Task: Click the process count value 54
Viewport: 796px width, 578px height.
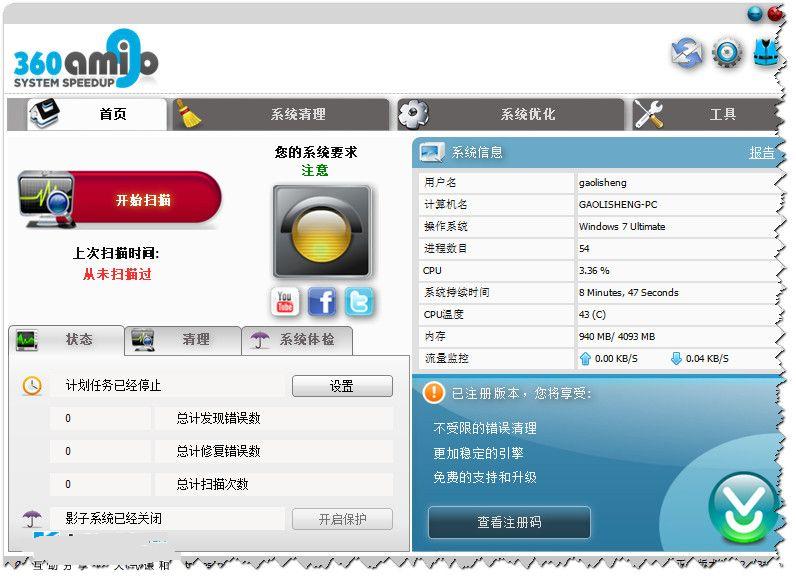Action: pos(584,249)
